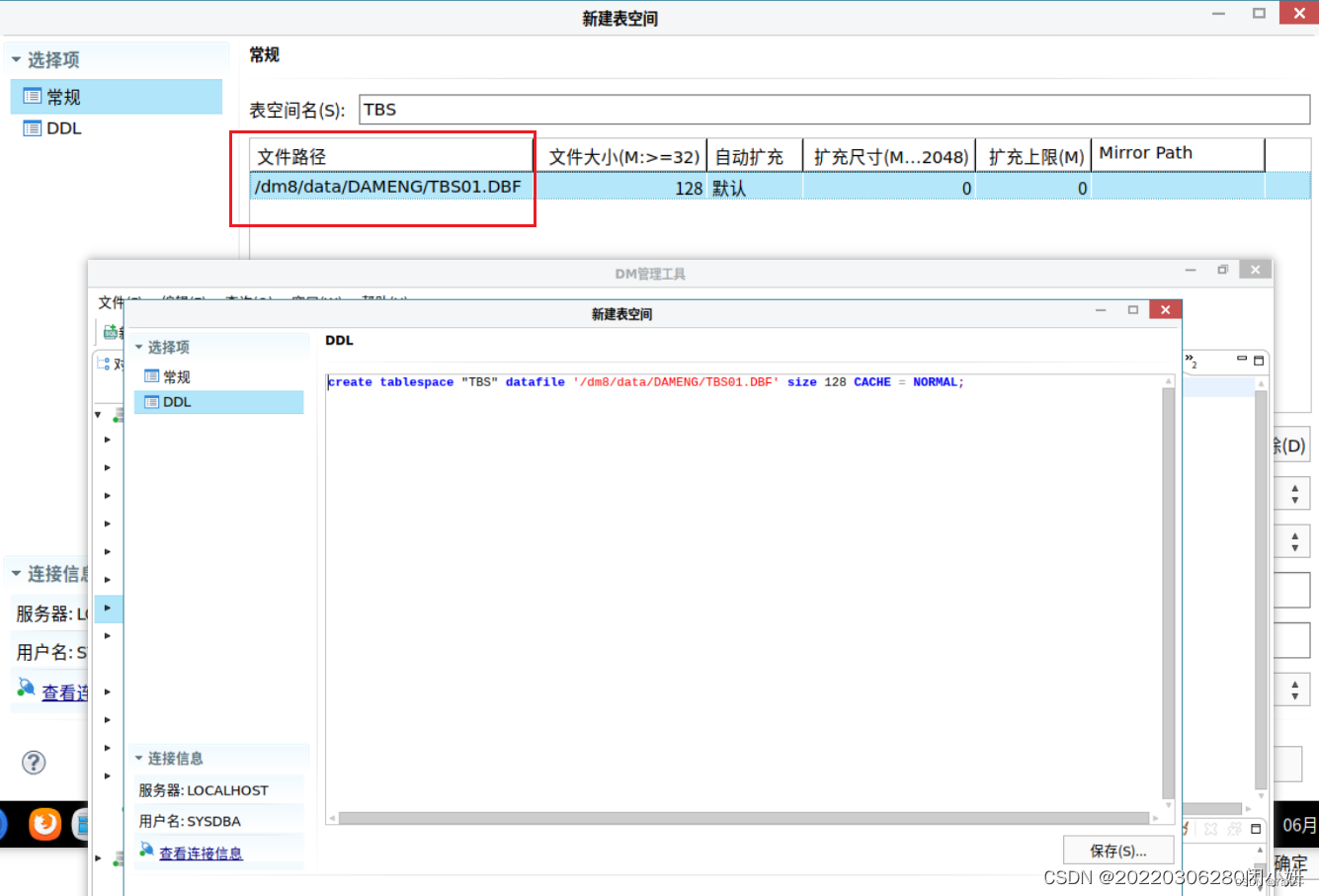Image resolution: width=1319 pixels, height=896 pixels.
Task: Click the 文件大小 column header
Action: [x=623, y=156]
